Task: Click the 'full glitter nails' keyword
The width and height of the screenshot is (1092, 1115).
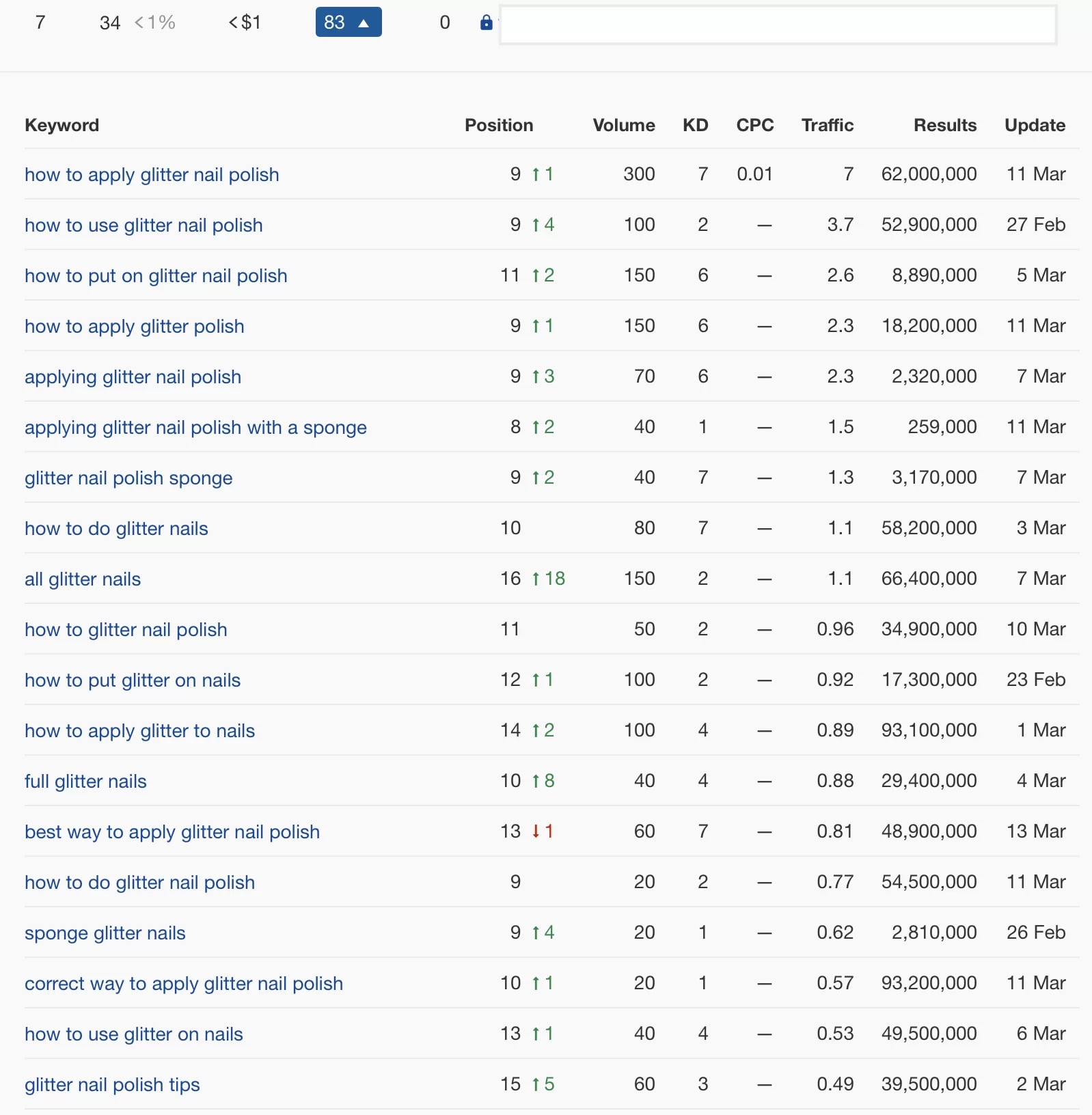Action: [85, 782]
